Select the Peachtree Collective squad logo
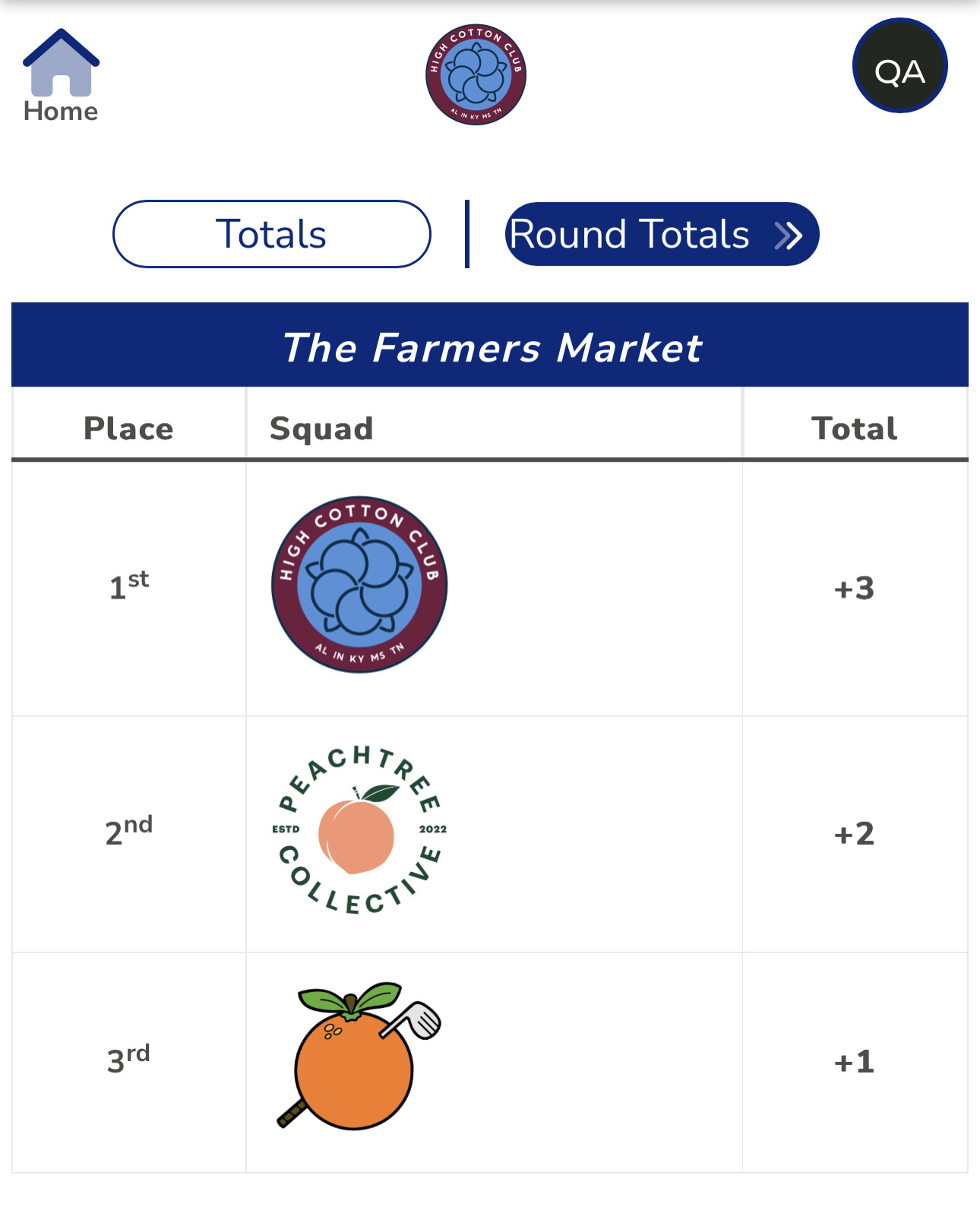 359,830
